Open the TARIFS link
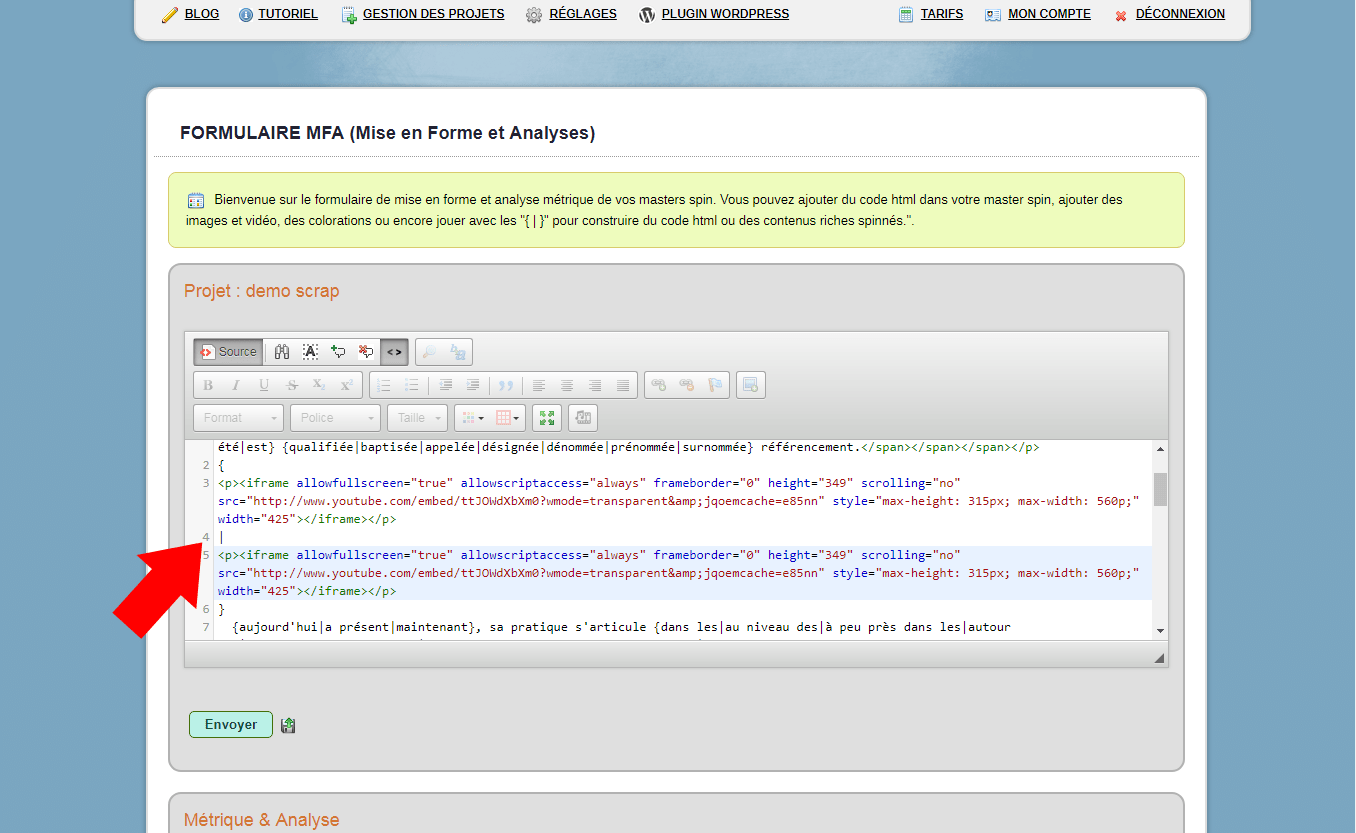Image resolution: width=1356 pixels, height=833 pixels. [941, 14]
